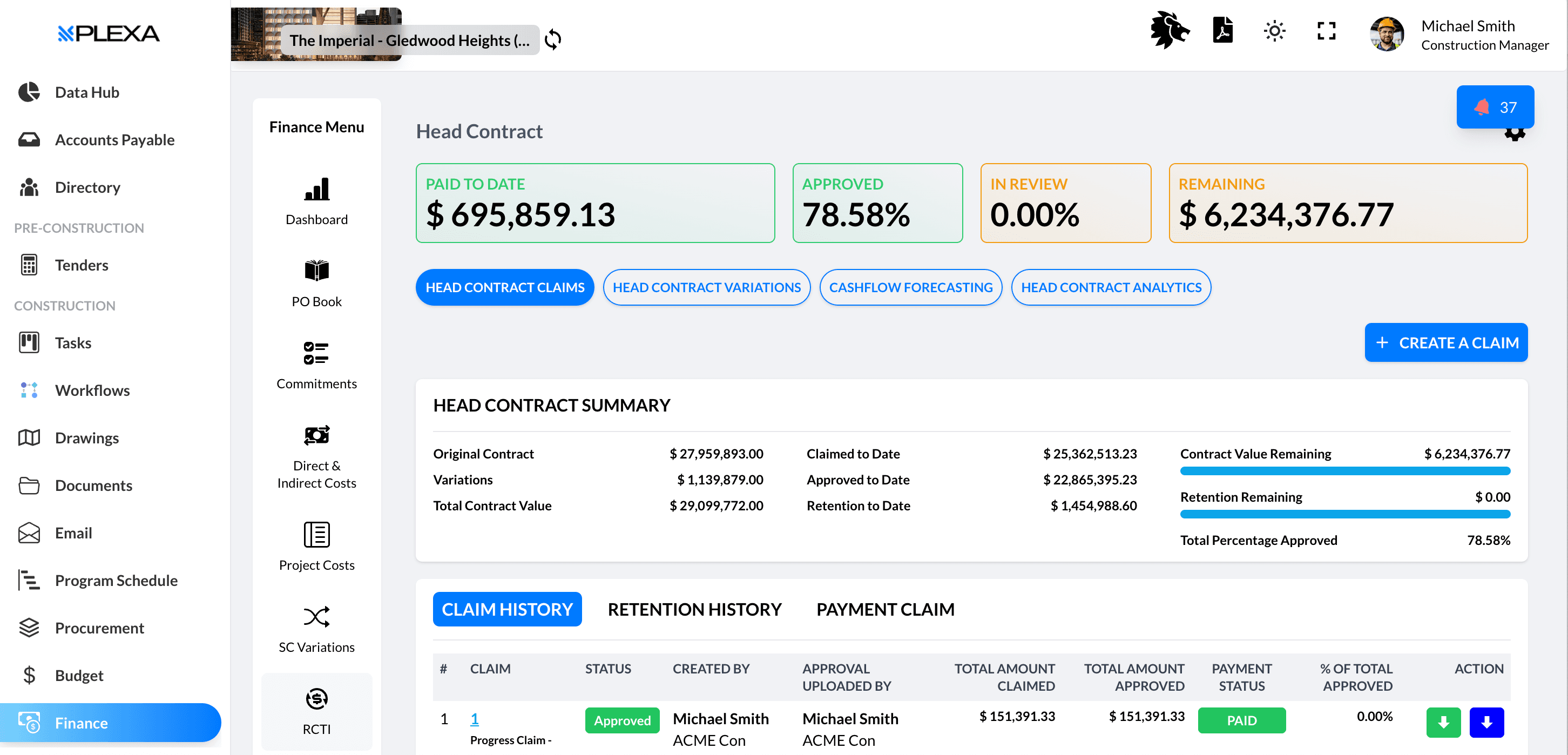Screen dimensions: 1568x755
Task: Click the project refresh sync icon
Action: click(x=553, y=39)
